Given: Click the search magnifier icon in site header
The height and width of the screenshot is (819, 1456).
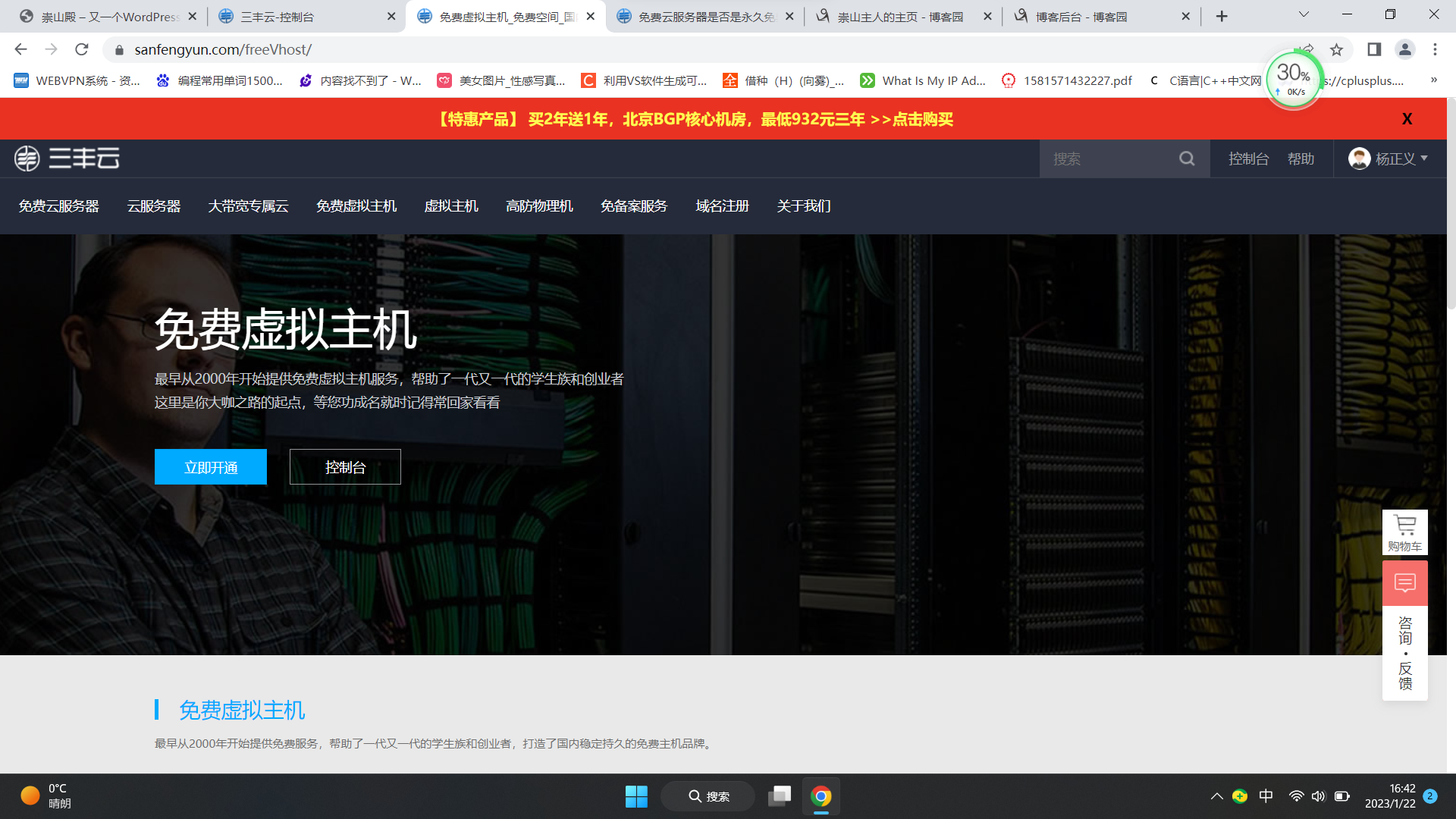Looking at the screenshot, I should click(x=1187, y=158).
